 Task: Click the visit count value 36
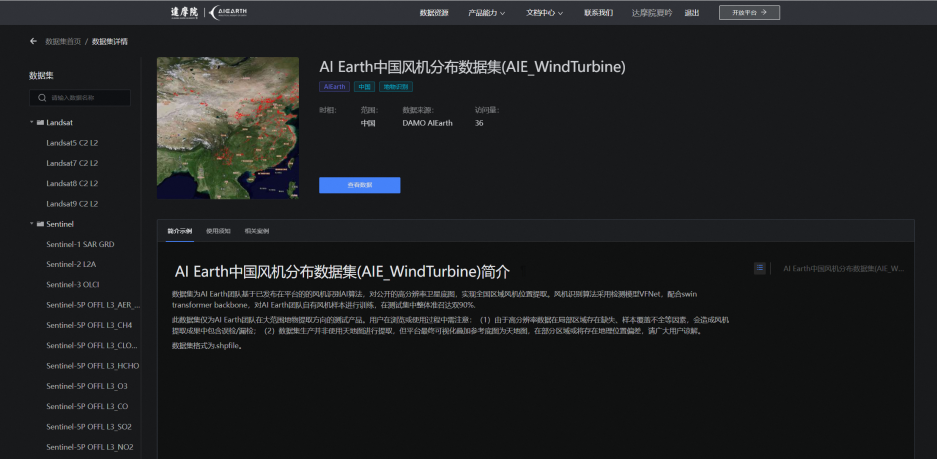479,123
